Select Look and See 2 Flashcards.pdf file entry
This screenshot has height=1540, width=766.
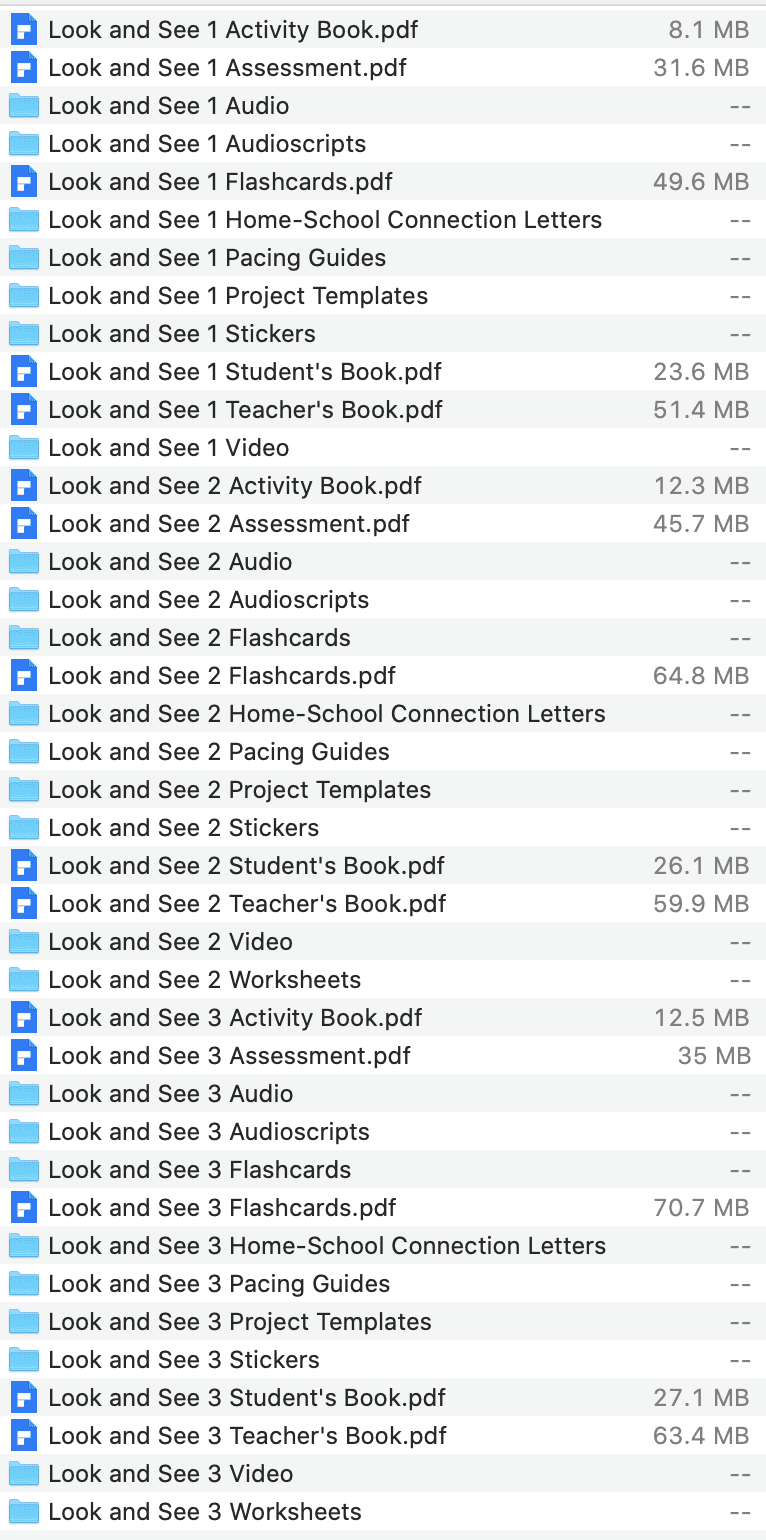pos(220,675)
